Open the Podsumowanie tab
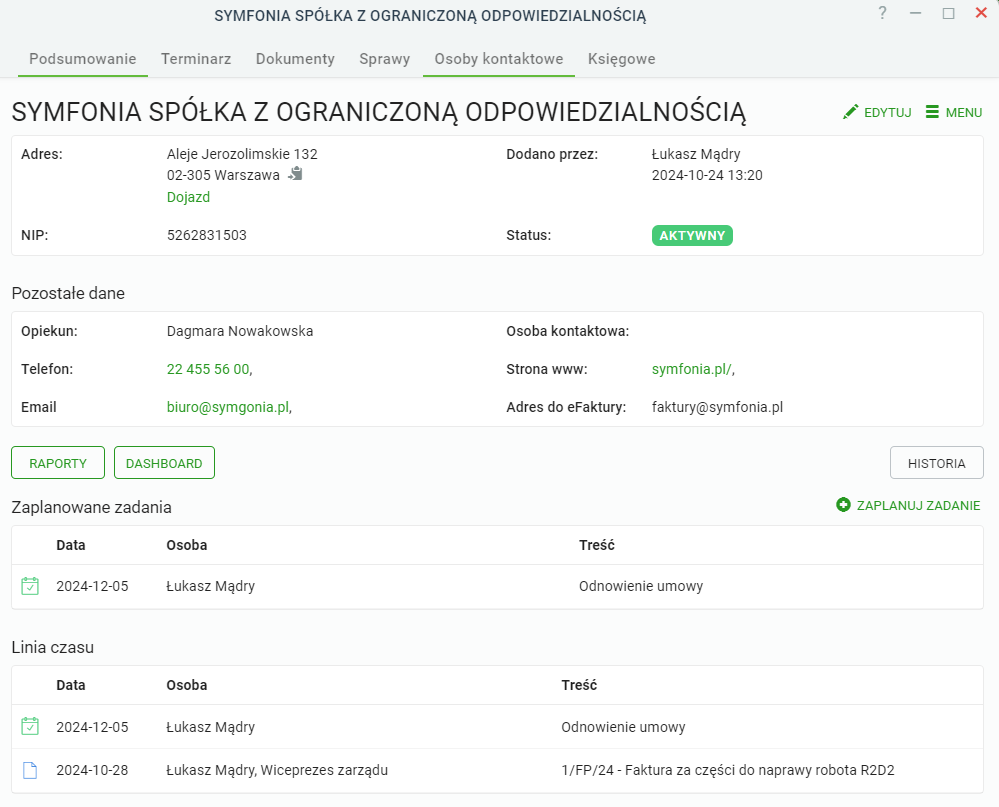The image size is (999, 807). [x=83, y=59]
